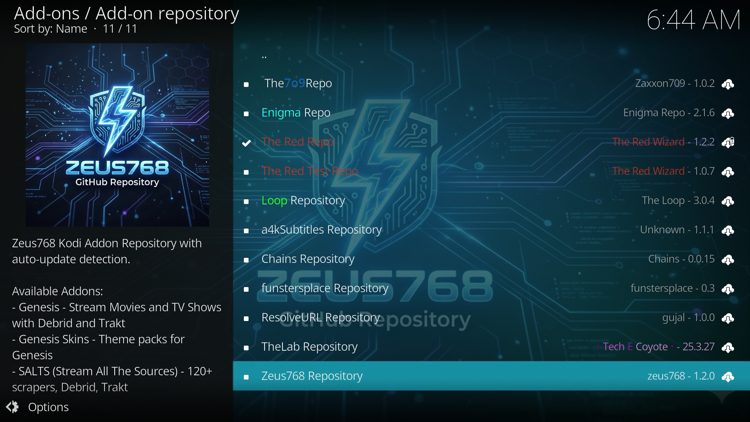Select The Red Test Repo entry
Image resolution: width=750 pixels, height=422 pixels.
pyautogui.click(x=491, y=171)
